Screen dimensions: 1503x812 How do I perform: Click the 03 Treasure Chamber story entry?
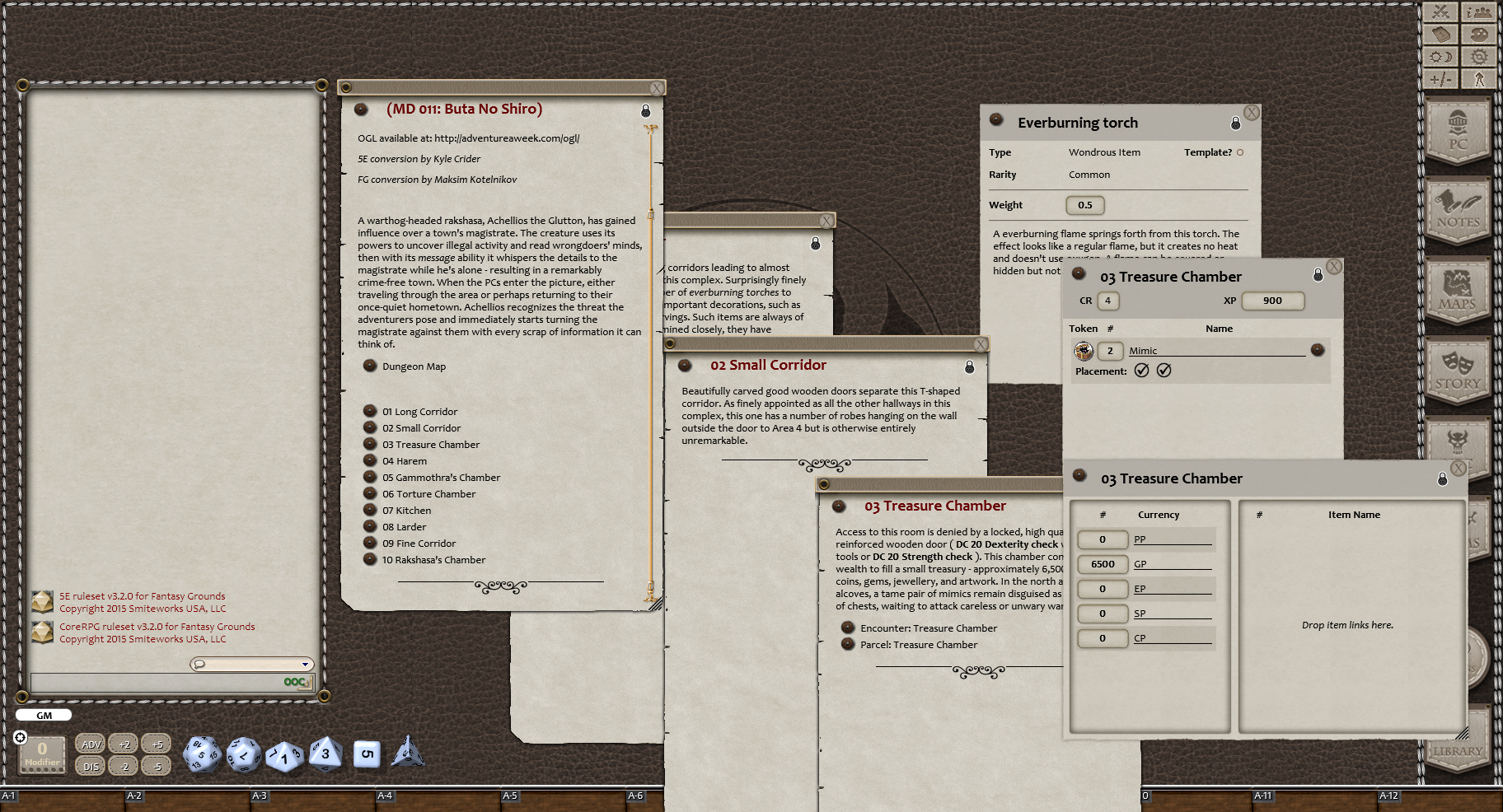coord(430,444)
